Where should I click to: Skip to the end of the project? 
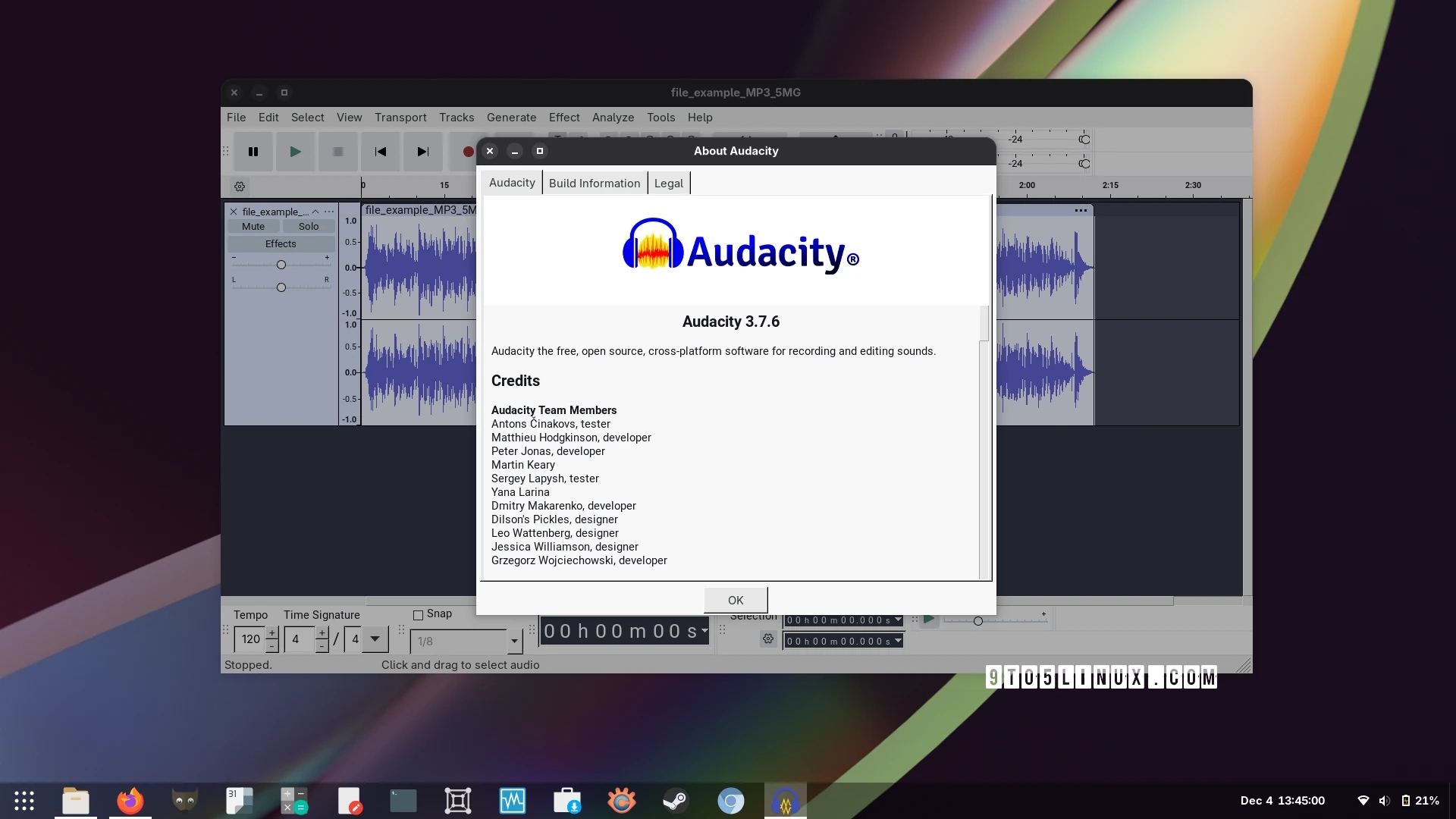pos(422,152)
